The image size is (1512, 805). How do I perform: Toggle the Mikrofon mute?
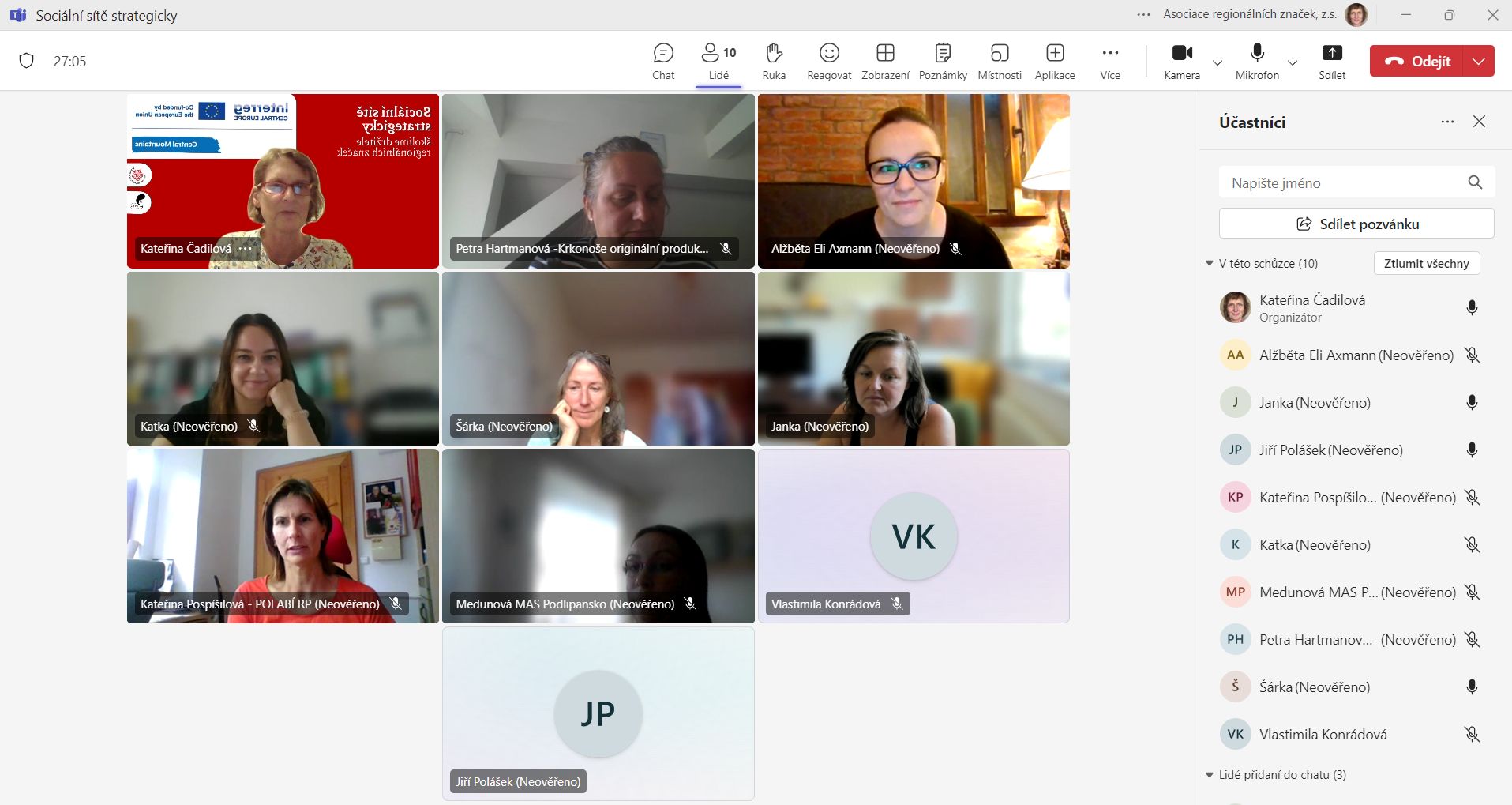[1257, 61]
